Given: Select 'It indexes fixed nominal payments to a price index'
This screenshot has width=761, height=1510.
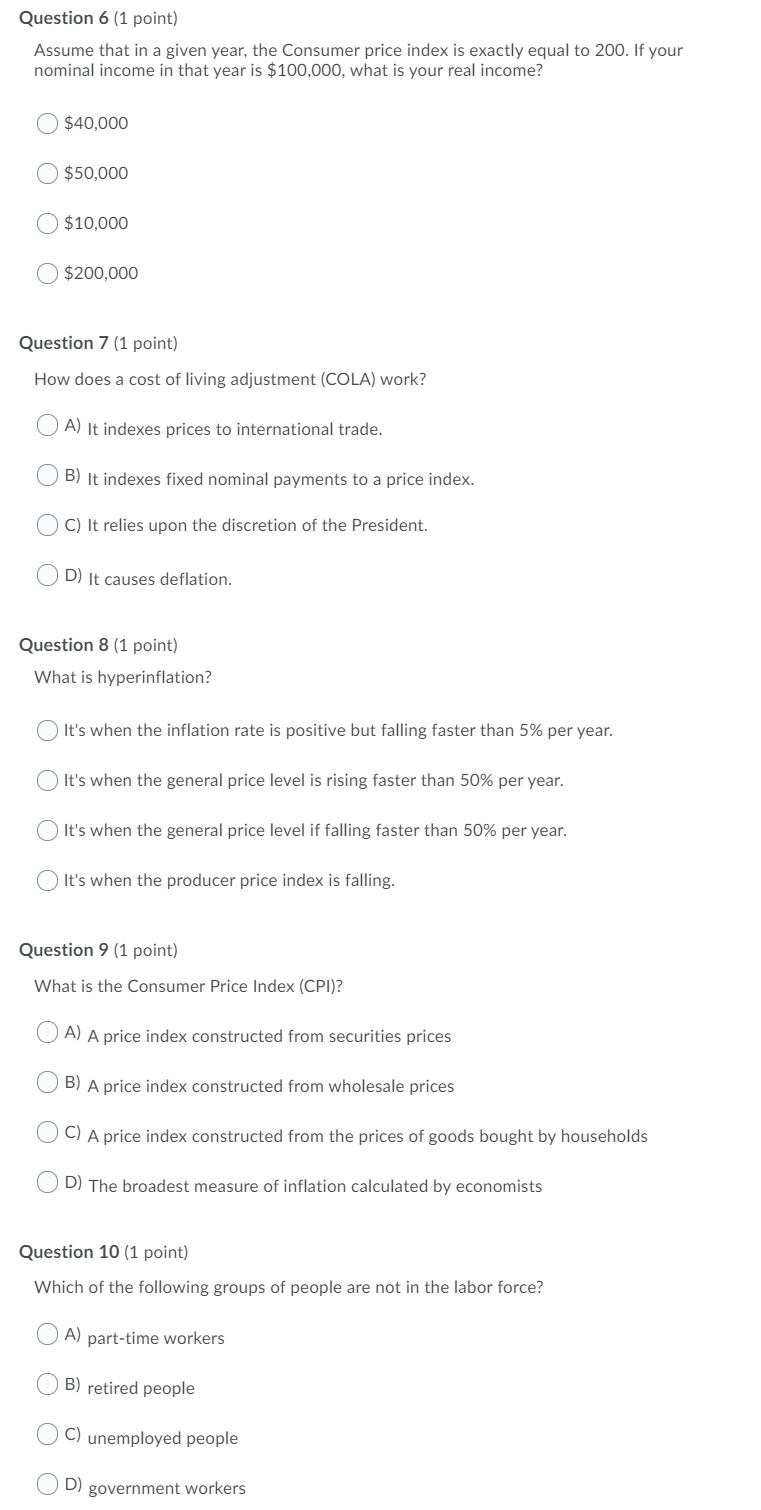Looking at the screenshot, I should (x=46, y=475).
